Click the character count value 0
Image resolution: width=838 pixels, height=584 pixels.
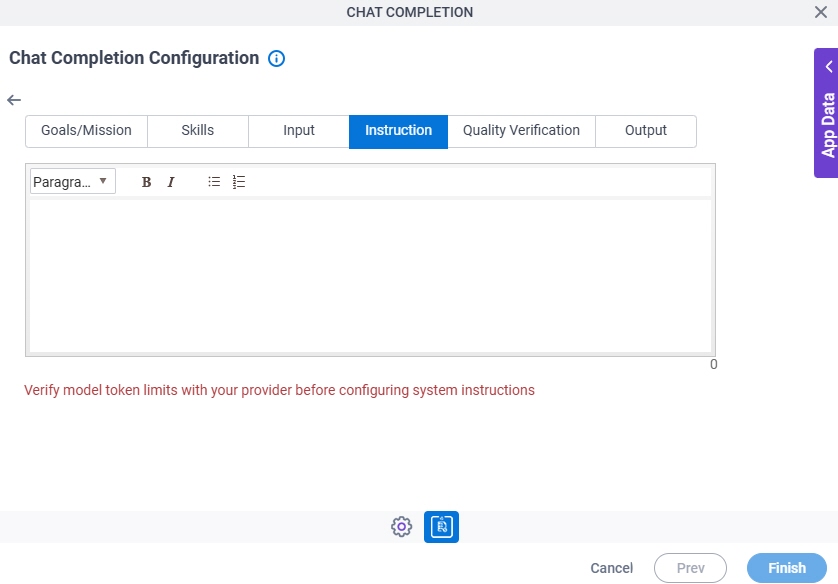tap(713, 364)
